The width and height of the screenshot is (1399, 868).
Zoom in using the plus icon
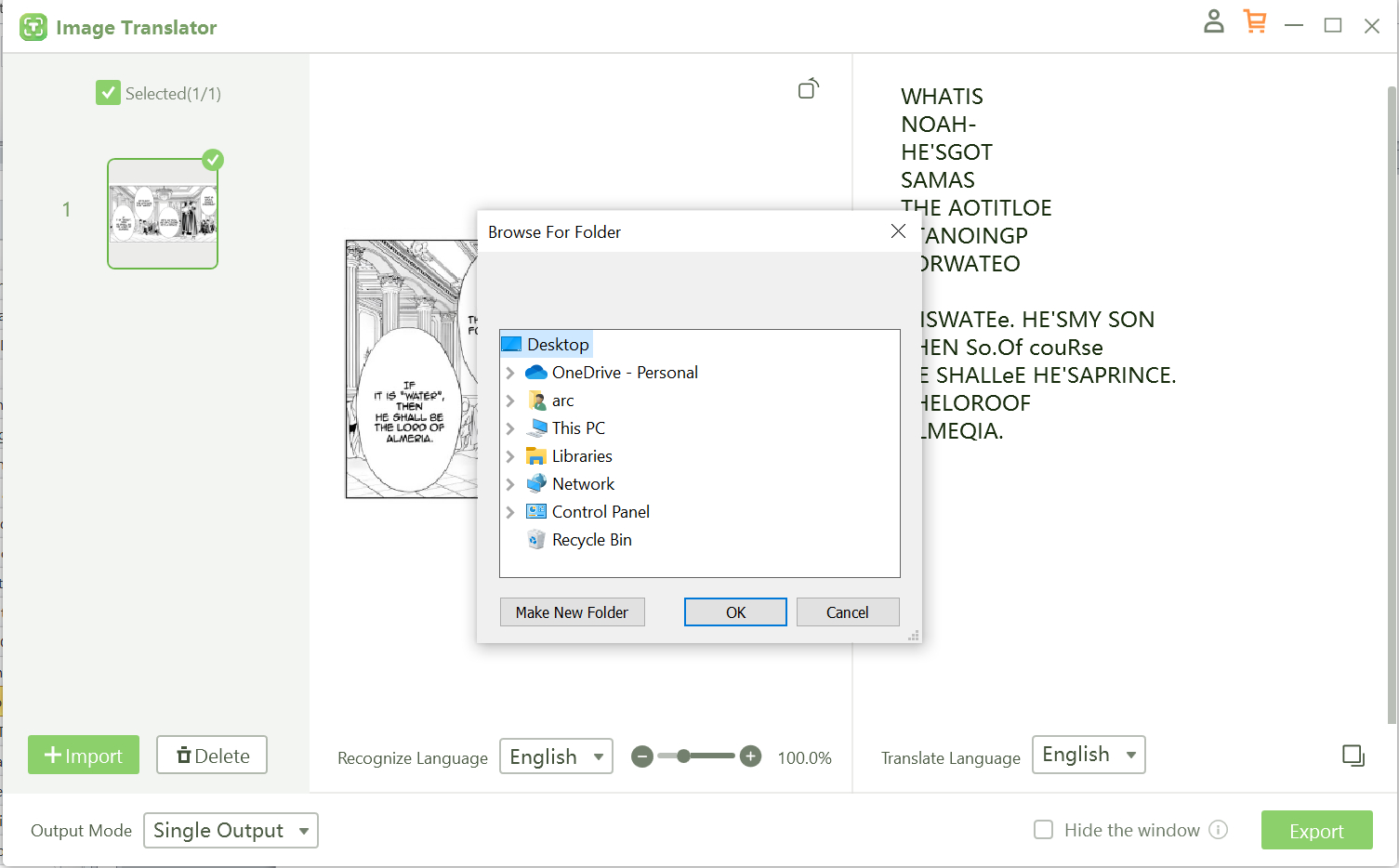(750, 756)
